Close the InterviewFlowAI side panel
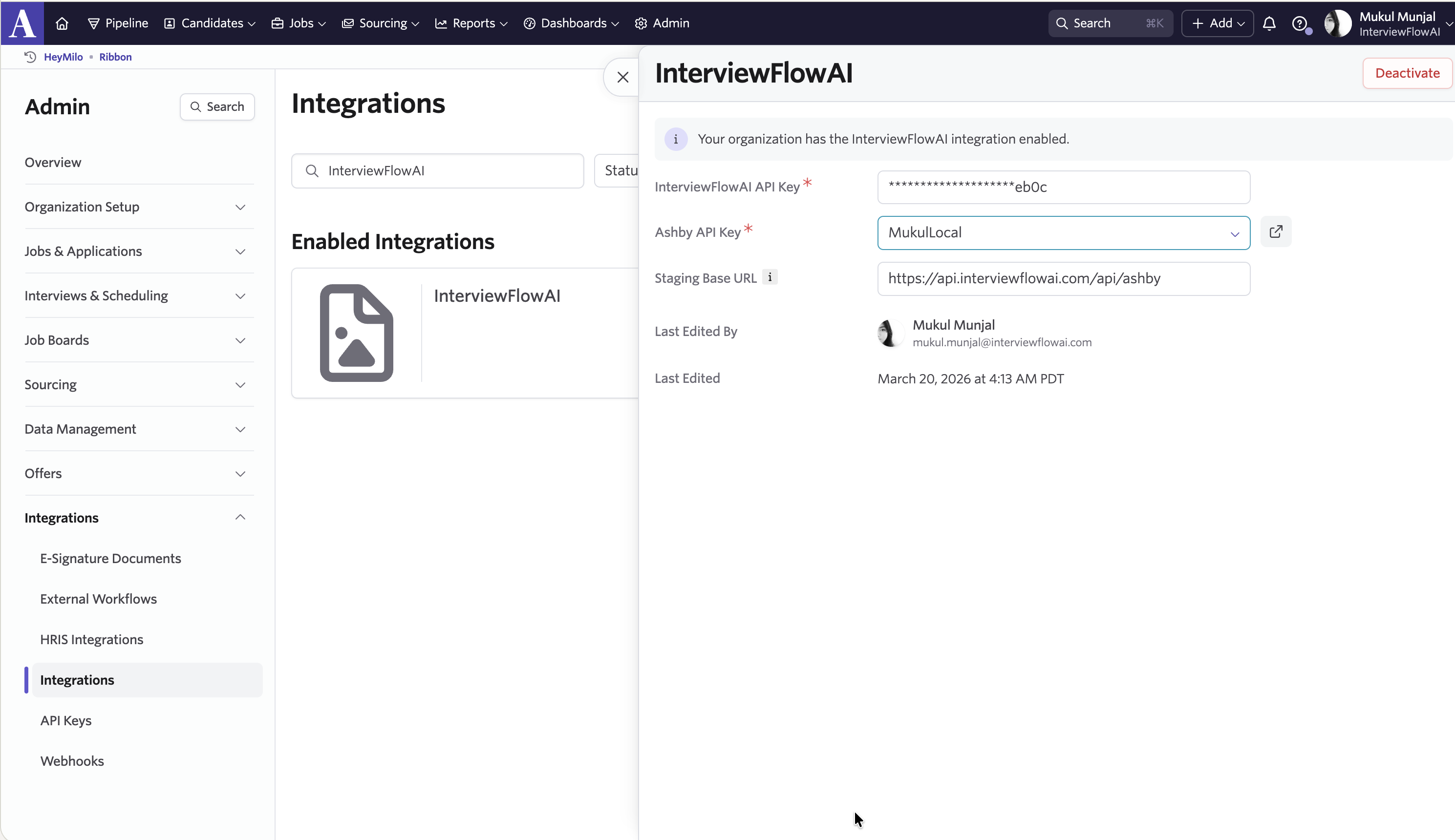This screenshot has height=840, width=1455. [623, 77]
